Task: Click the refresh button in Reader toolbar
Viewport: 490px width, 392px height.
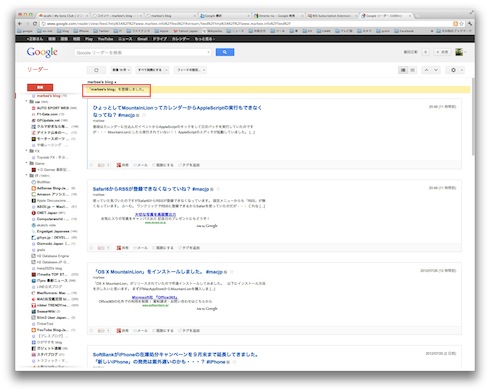Action: point(96,70)
